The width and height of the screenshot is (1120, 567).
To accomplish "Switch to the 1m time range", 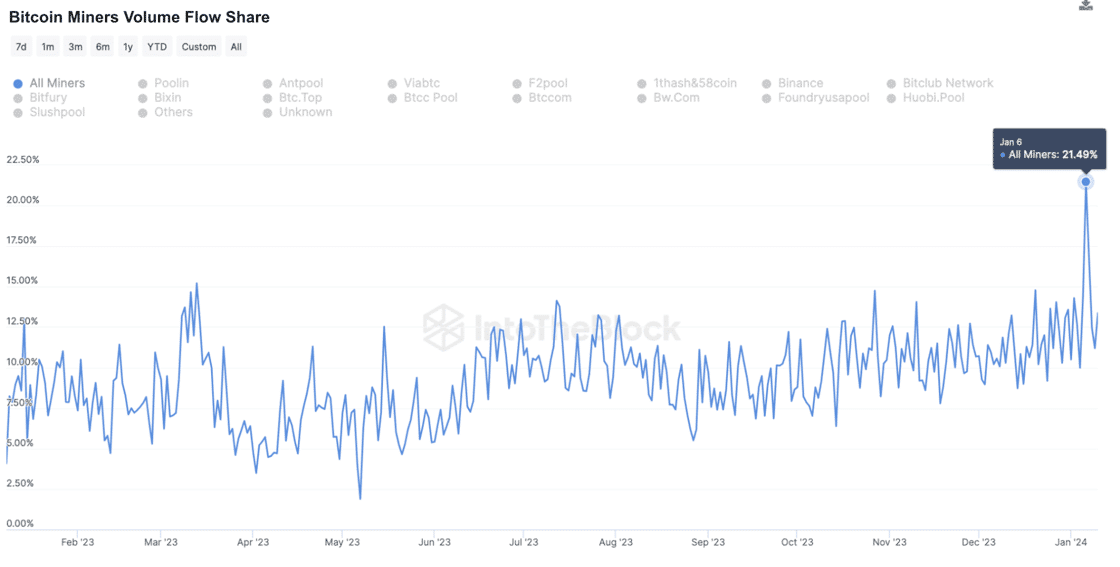I will pos(47,46).
